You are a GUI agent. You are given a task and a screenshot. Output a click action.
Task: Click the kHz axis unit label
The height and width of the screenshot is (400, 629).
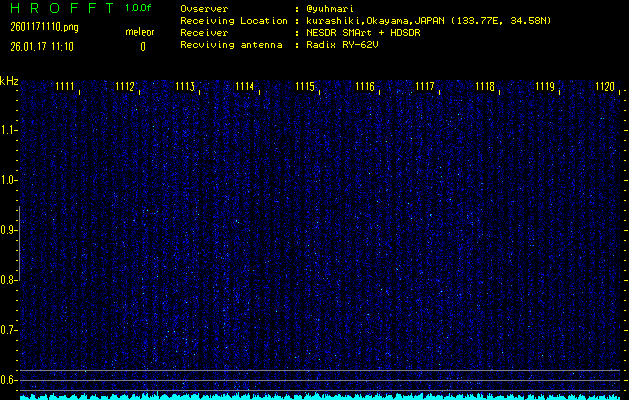tap(9, 80)
